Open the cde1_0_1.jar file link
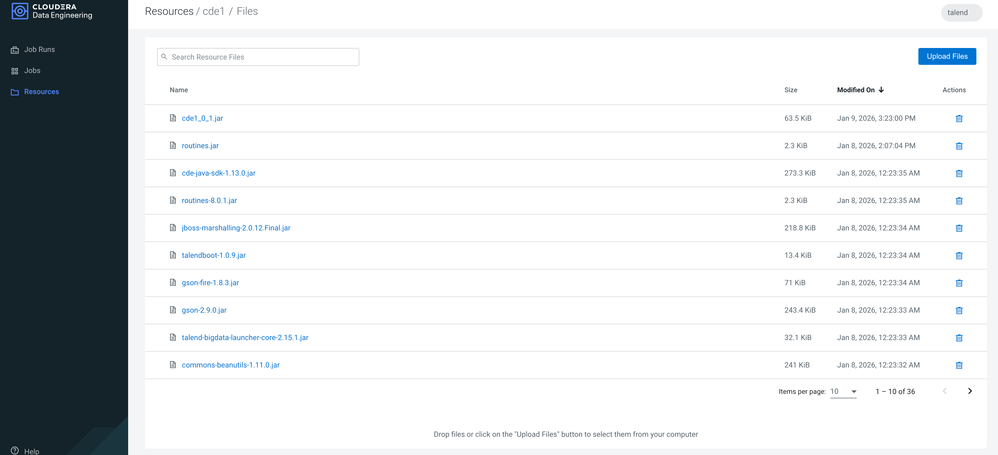This screenshot has height=455, width=998. pos(202,118)
